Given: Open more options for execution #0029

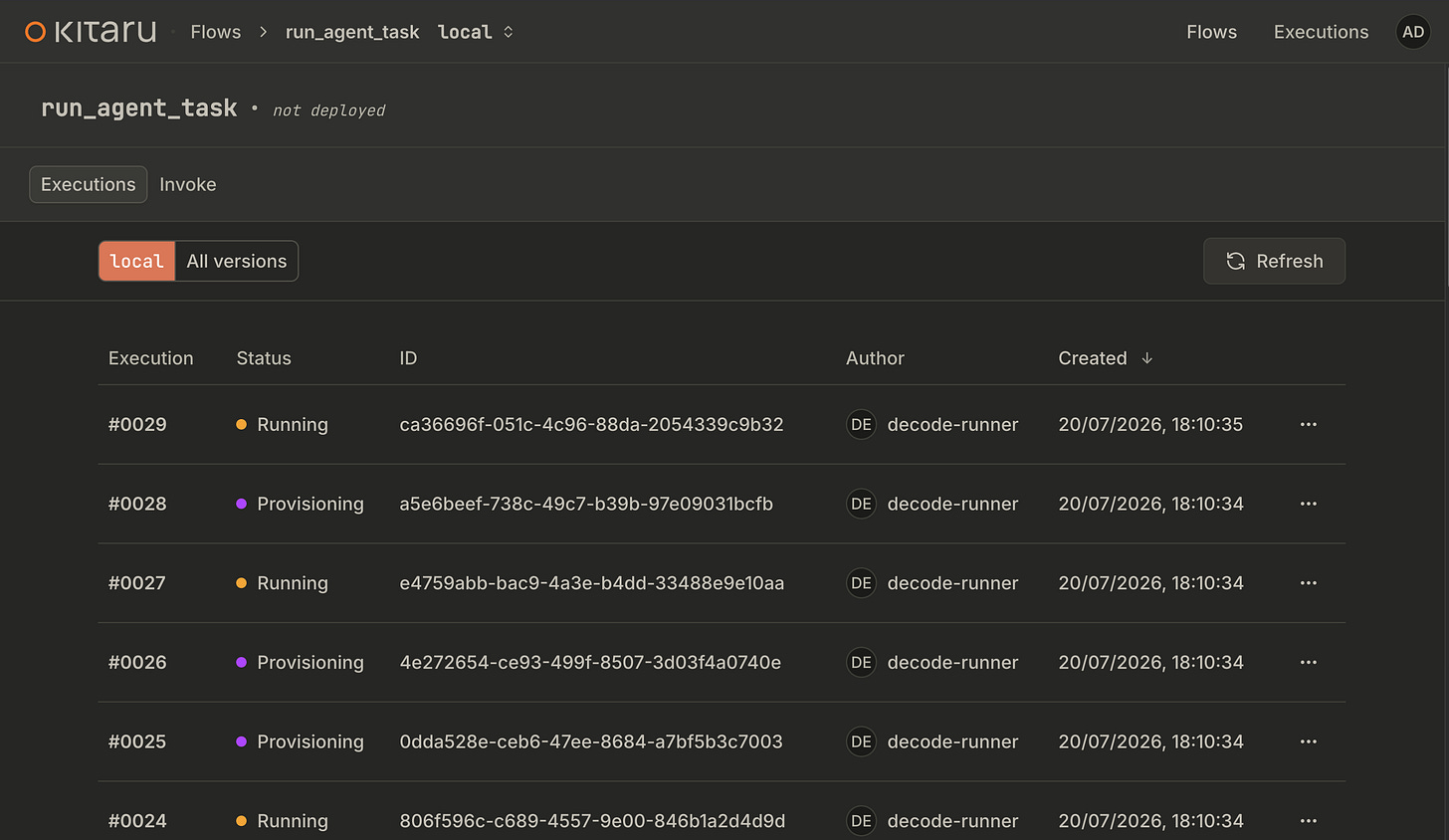Looking at the screenshot, I should (x=1309, y=424).
